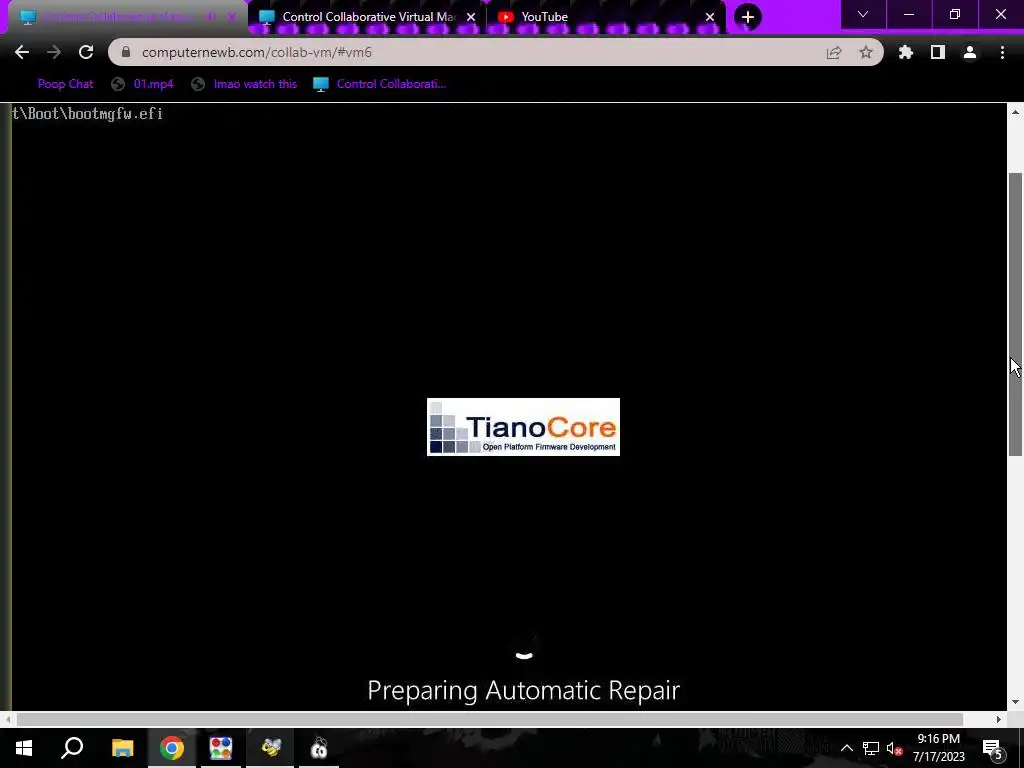
Task: Click the scroll up arrow of the page
Action: [1016, 112]
